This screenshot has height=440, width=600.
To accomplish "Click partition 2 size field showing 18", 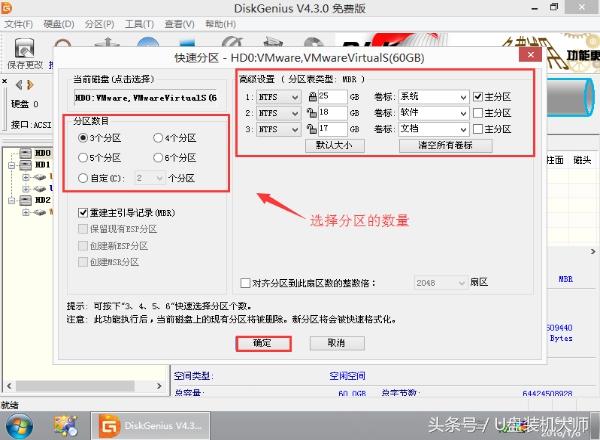I will click(x=333, y=113).
